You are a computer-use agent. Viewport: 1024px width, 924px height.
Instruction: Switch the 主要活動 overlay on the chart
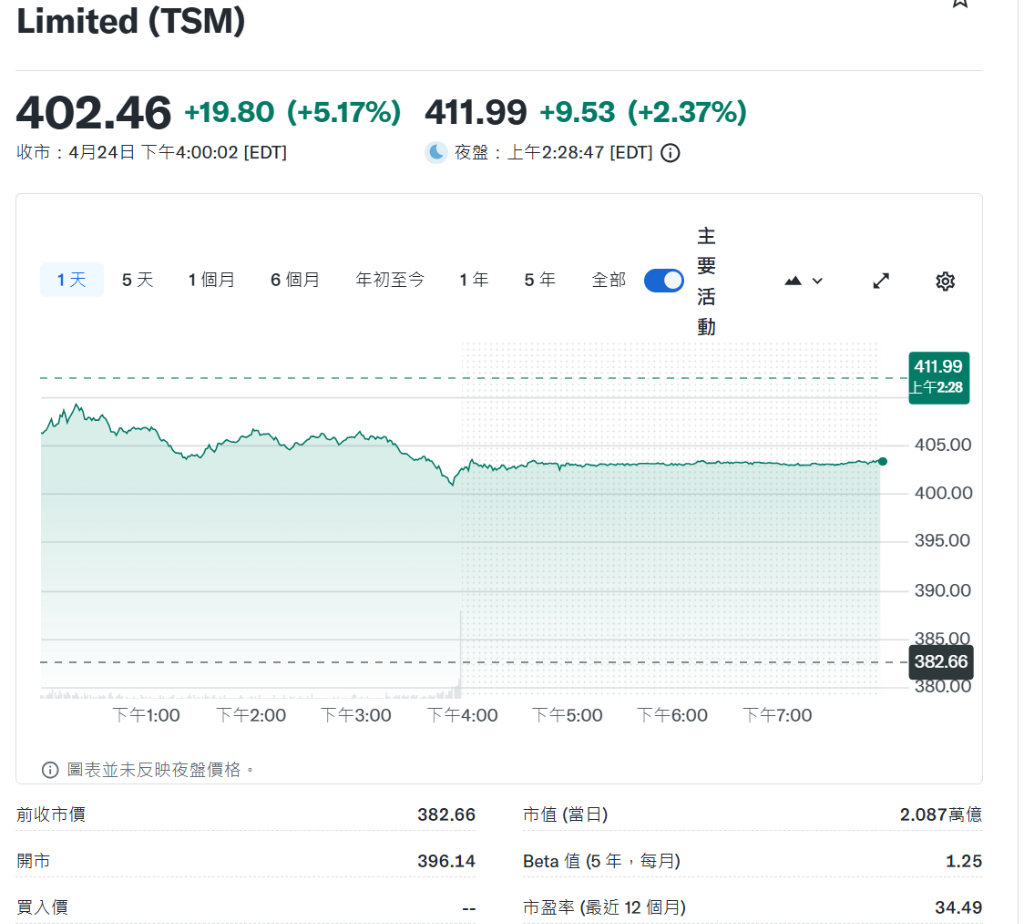point(662,280)
